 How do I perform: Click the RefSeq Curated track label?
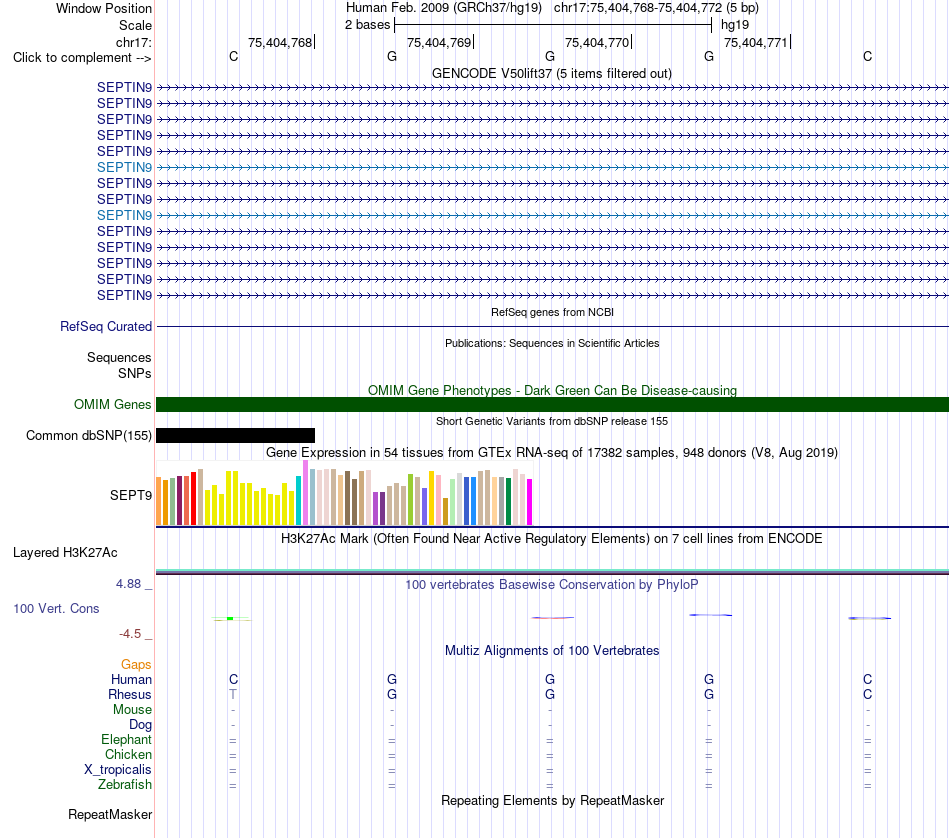(x=106, y=326)
